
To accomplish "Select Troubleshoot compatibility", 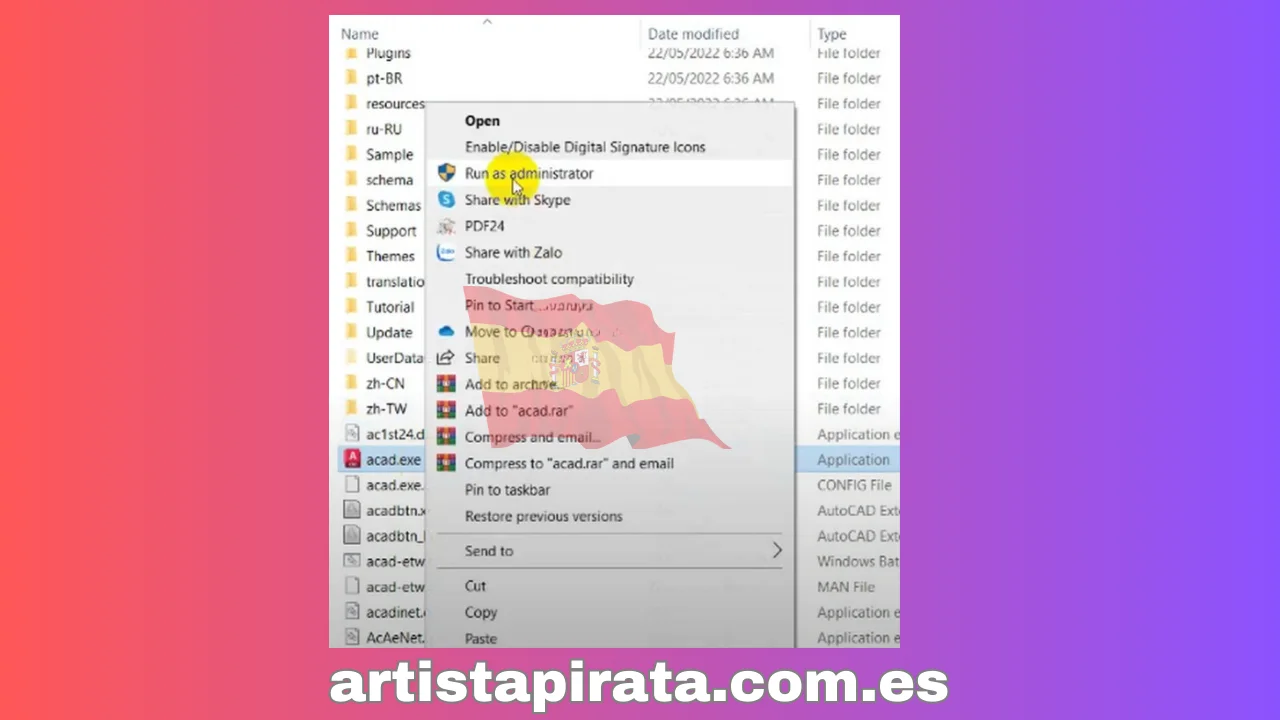I will 549,279.
